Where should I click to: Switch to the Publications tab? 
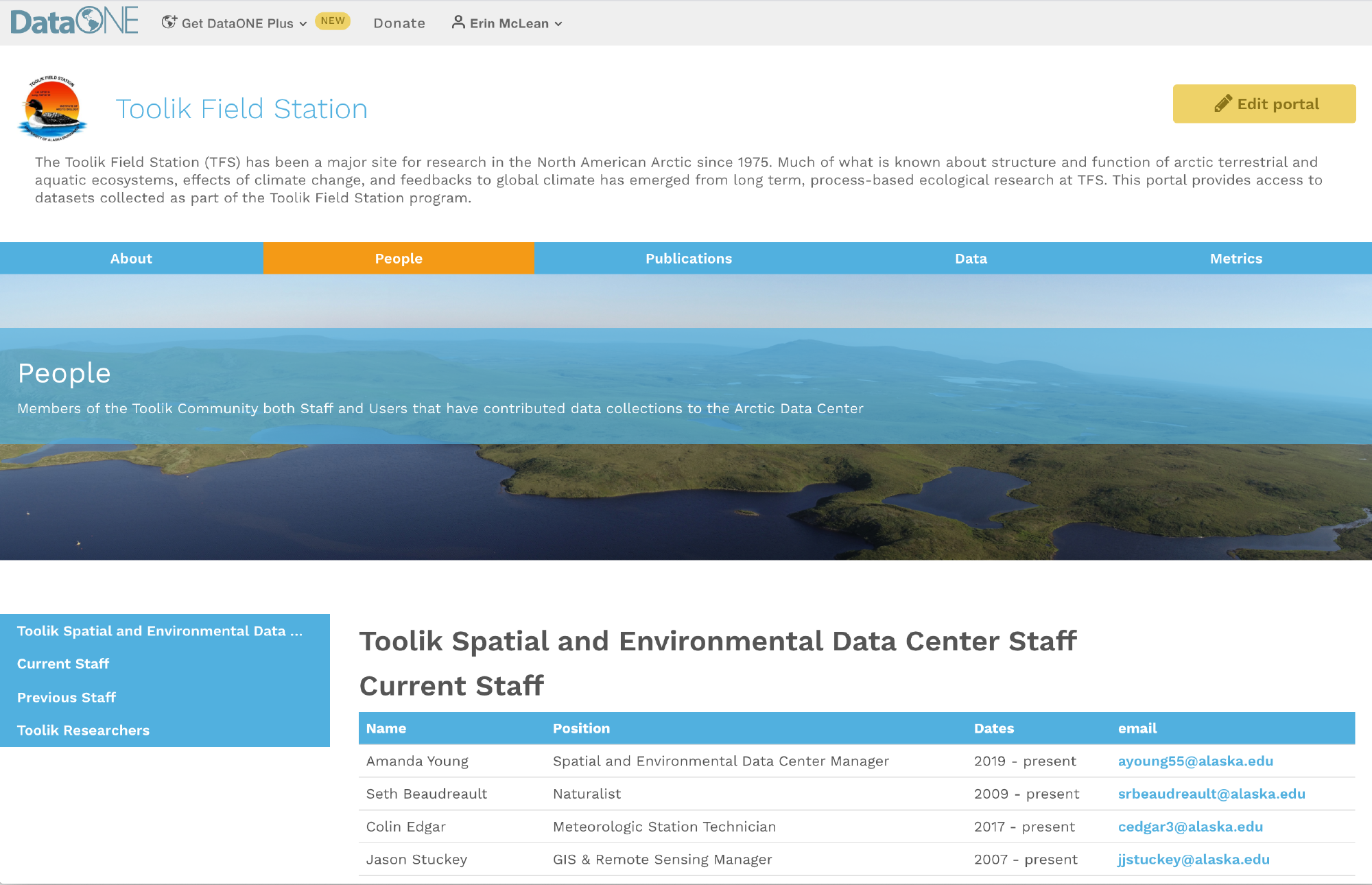click(x=688, y=259)
